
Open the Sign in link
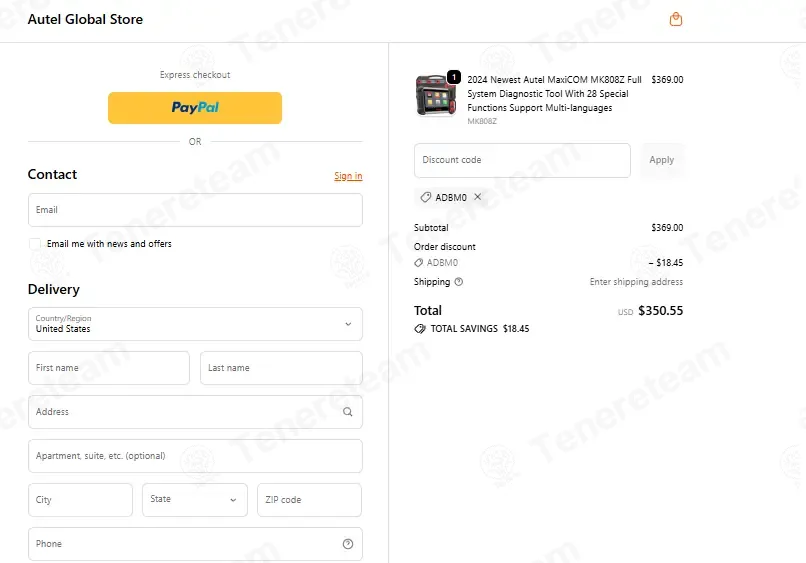pos(348,176)
